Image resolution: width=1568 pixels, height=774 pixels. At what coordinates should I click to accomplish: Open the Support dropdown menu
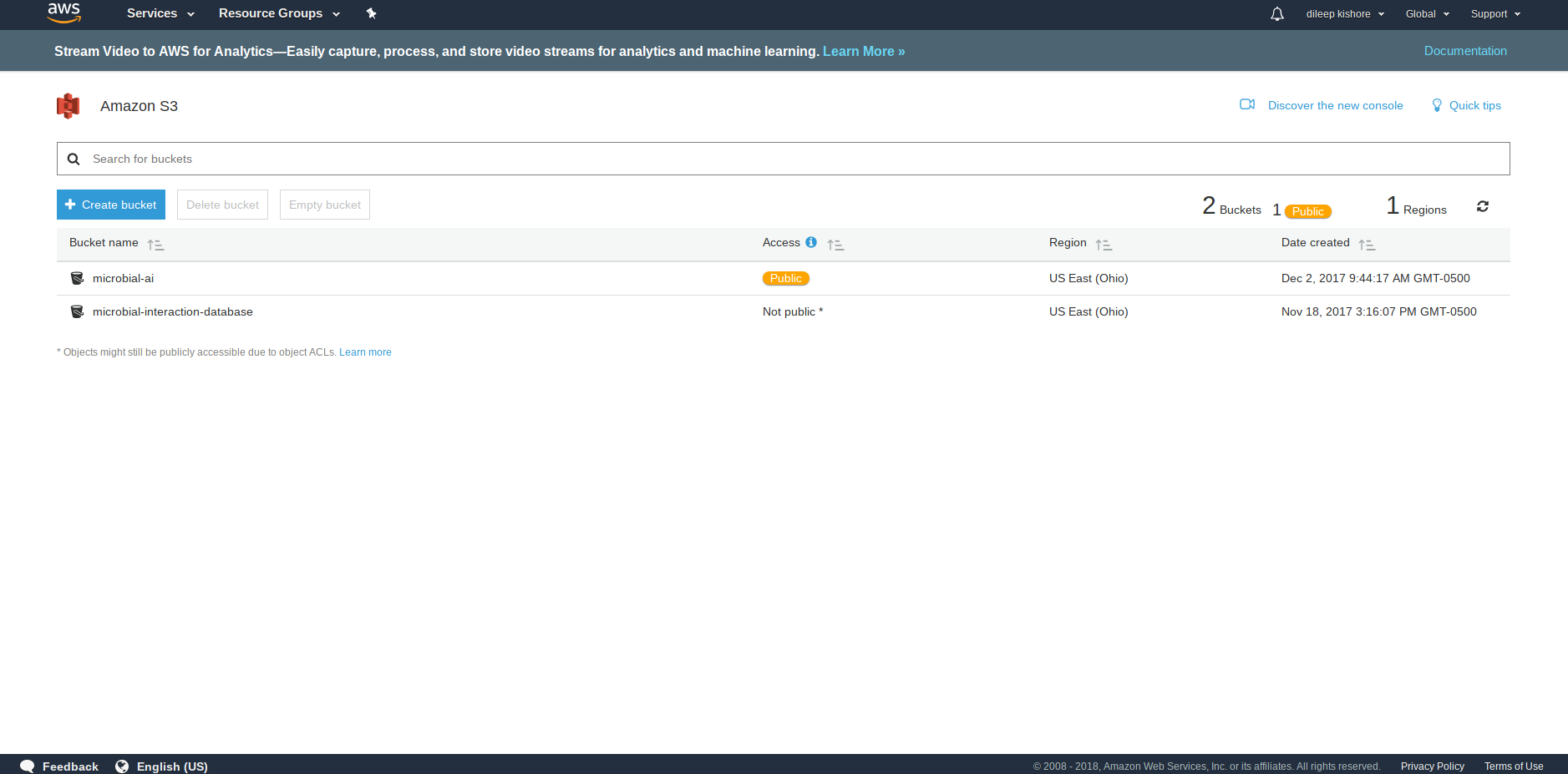point(1495,14)
